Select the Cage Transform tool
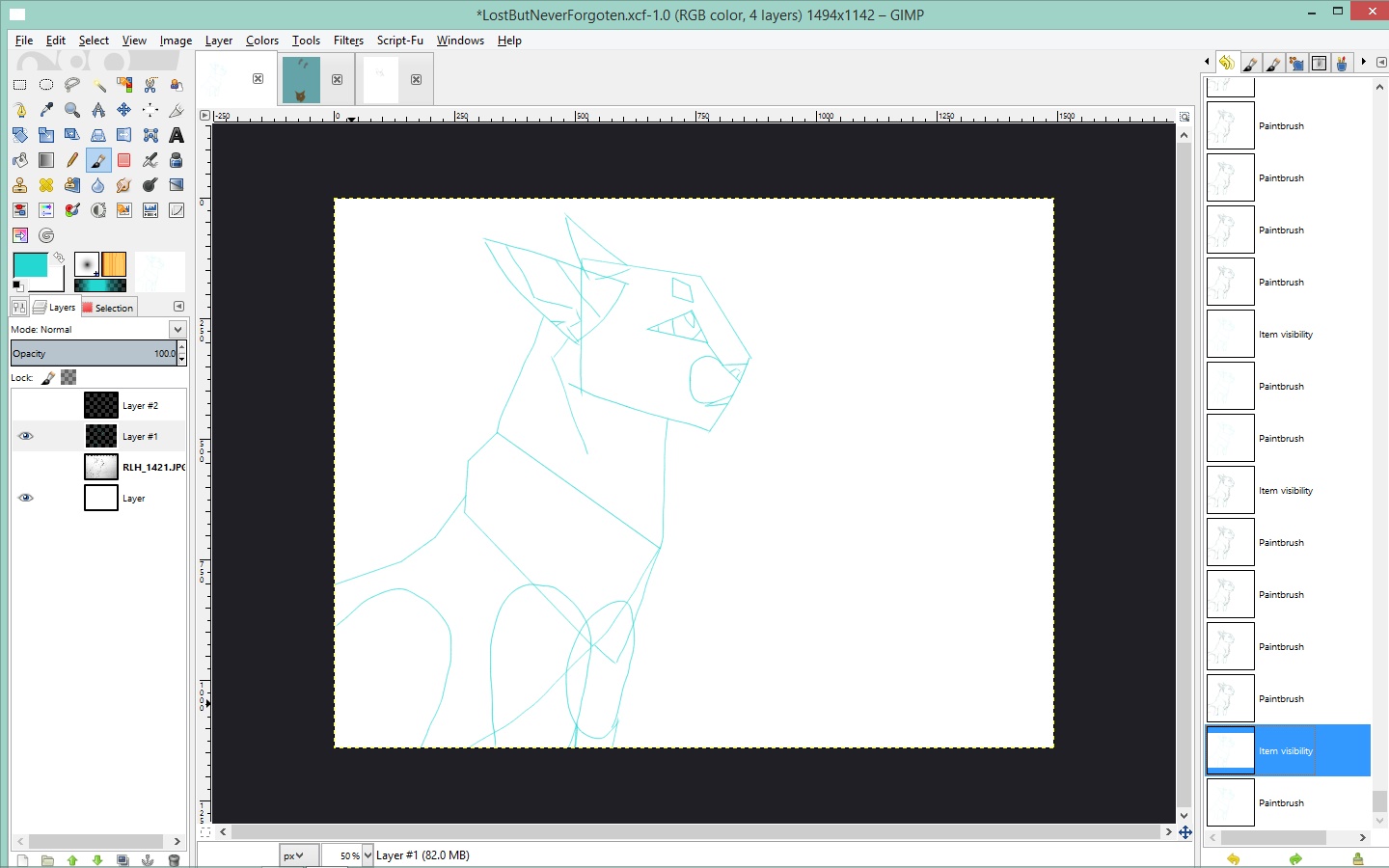1389x868 pixels. pos(150,135)
